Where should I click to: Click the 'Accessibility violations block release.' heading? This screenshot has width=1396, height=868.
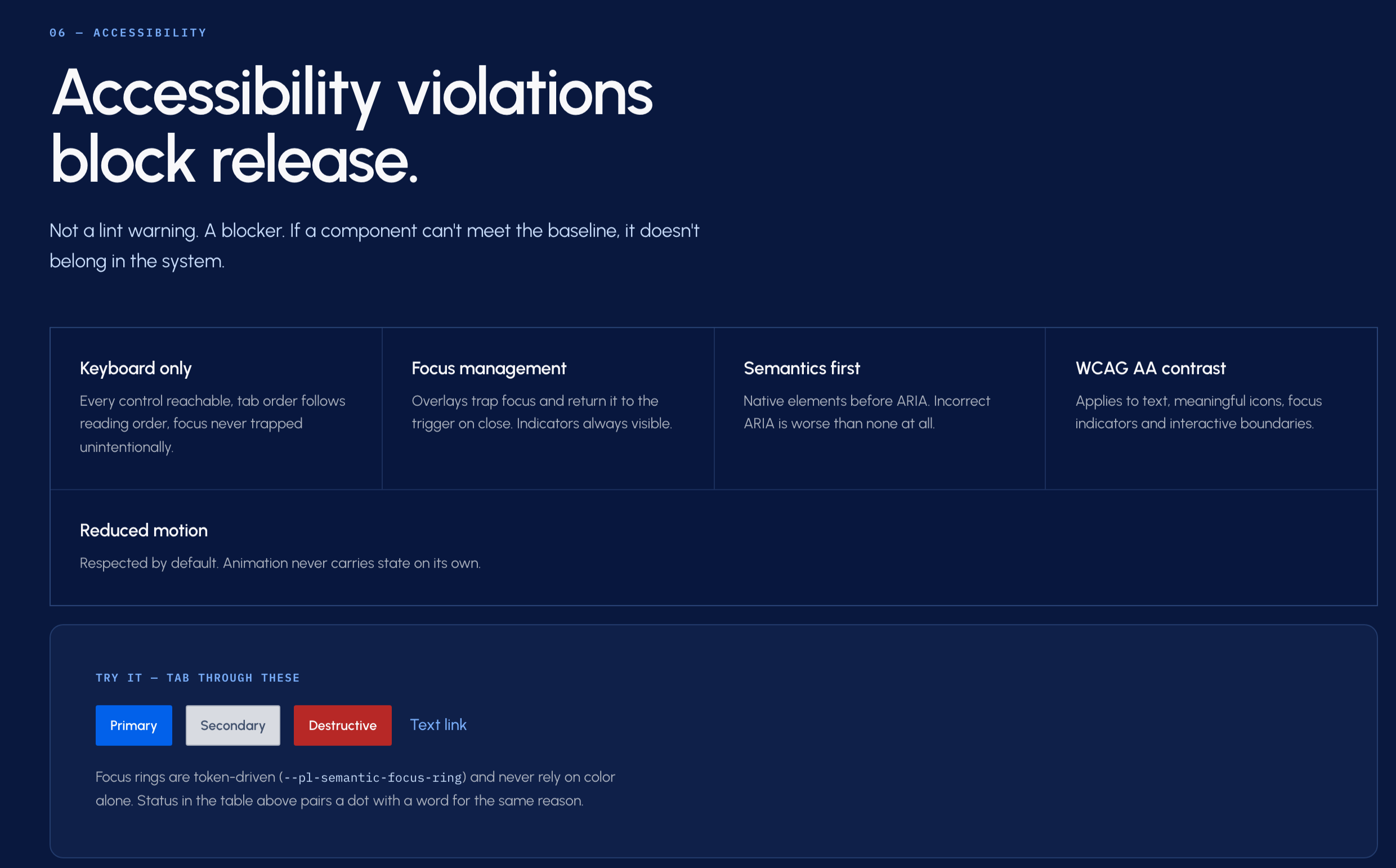pos(351,125)
